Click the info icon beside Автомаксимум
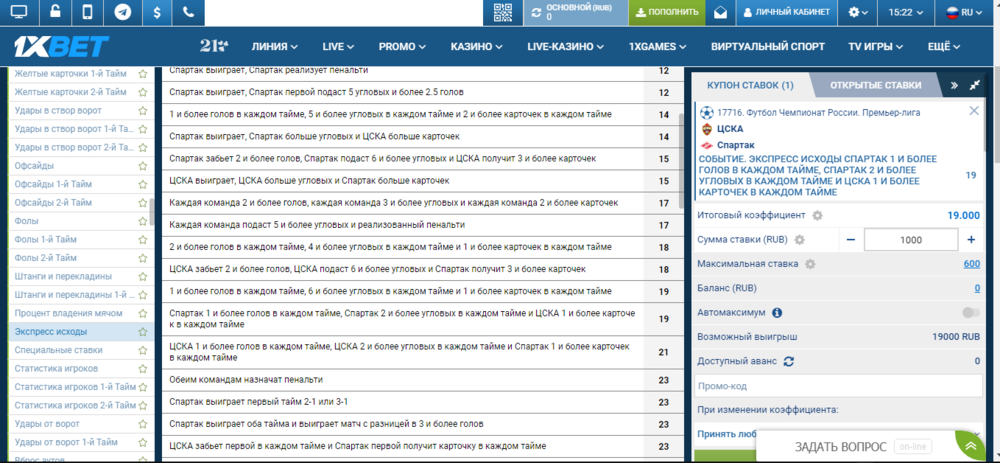 (x=777, y=313)
